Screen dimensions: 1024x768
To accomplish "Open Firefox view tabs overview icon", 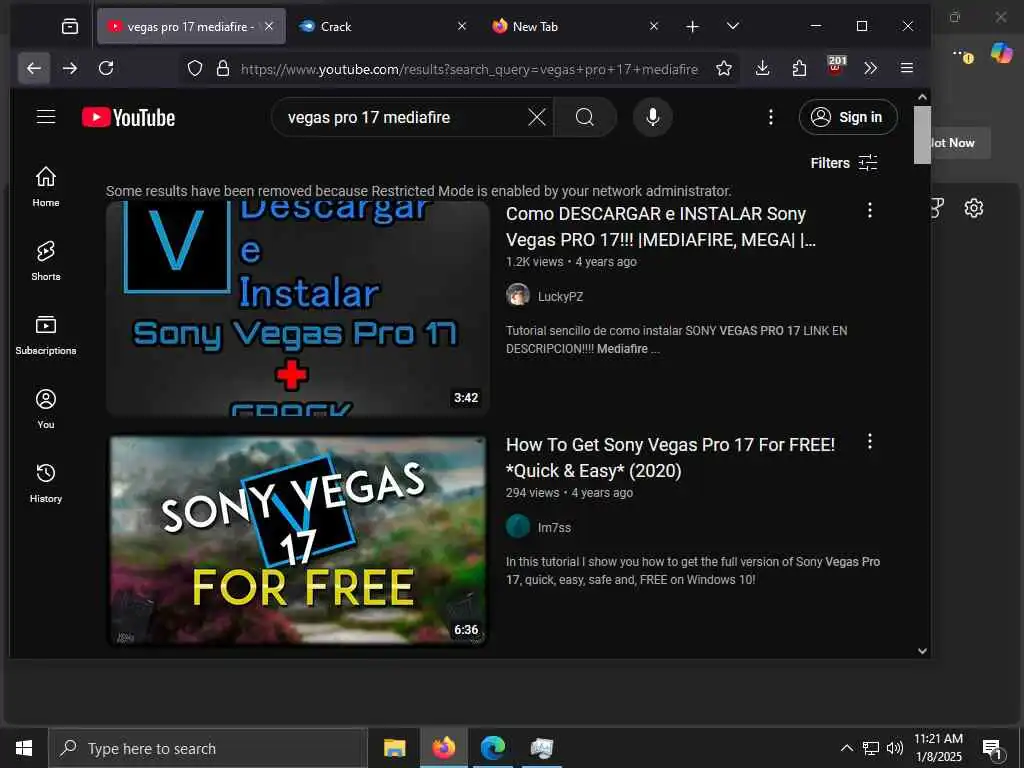I will (x=70, y=26).
